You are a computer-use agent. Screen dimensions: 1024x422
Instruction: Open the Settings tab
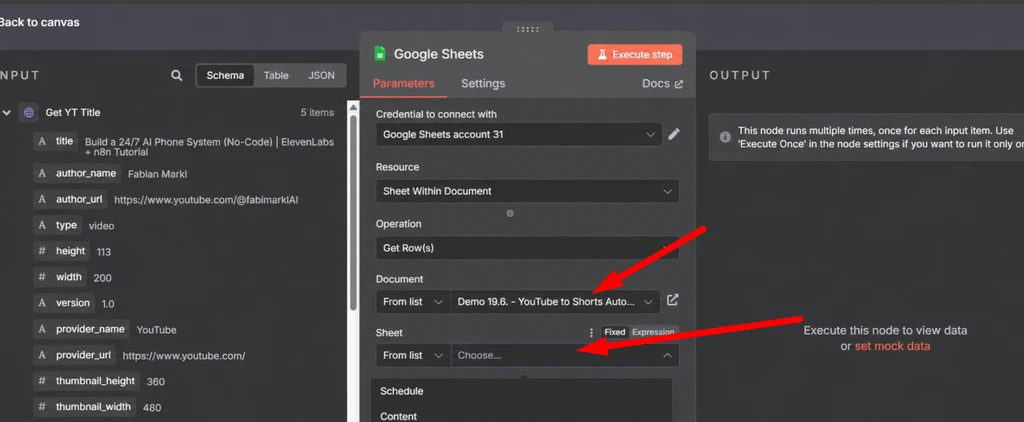pos(483,84)
